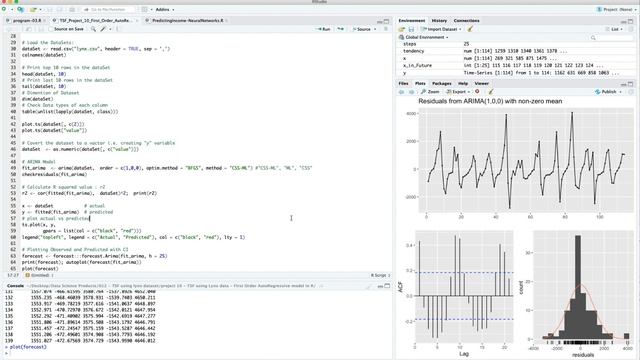Open the Connections tab
This screenshot has width=640, height=360.
467,20
